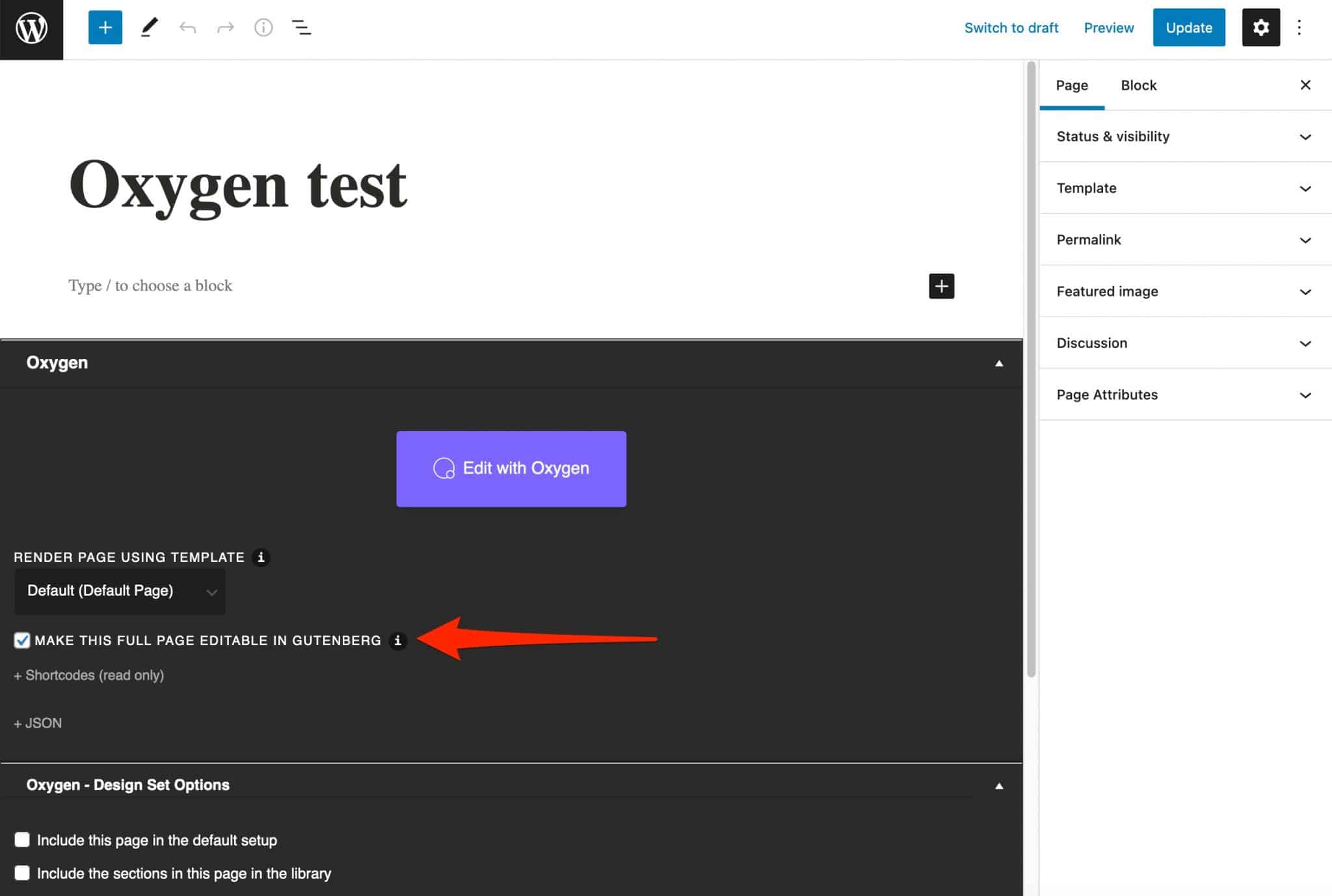Click the Edit pencil tool icon
The width and height of the screenshot is (1332, 896).
pos(148,27)
